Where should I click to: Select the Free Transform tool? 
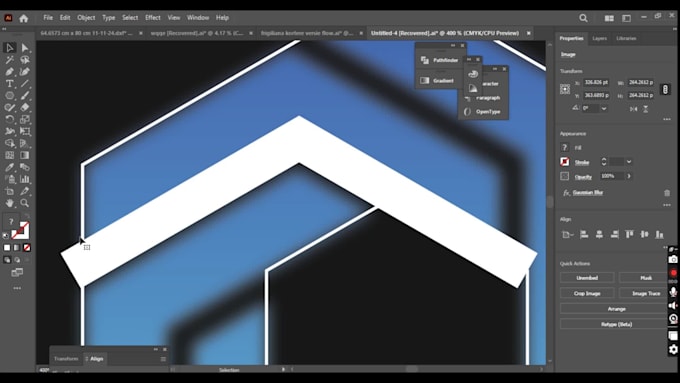(25, 131)
